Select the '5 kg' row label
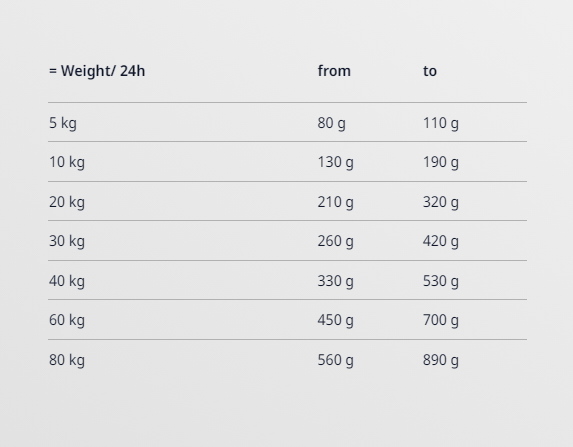 click(63, 123)
